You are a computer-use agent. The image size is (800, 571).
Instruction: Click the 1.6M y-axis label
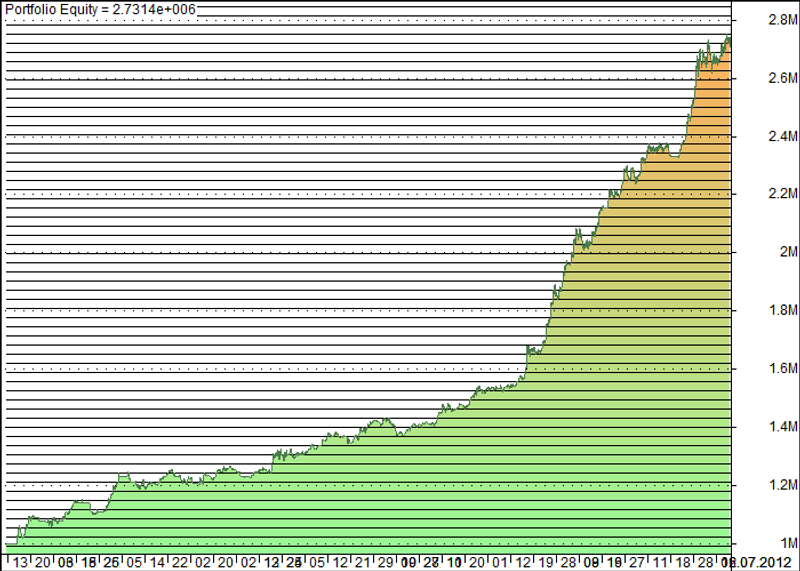click(782, 368)
